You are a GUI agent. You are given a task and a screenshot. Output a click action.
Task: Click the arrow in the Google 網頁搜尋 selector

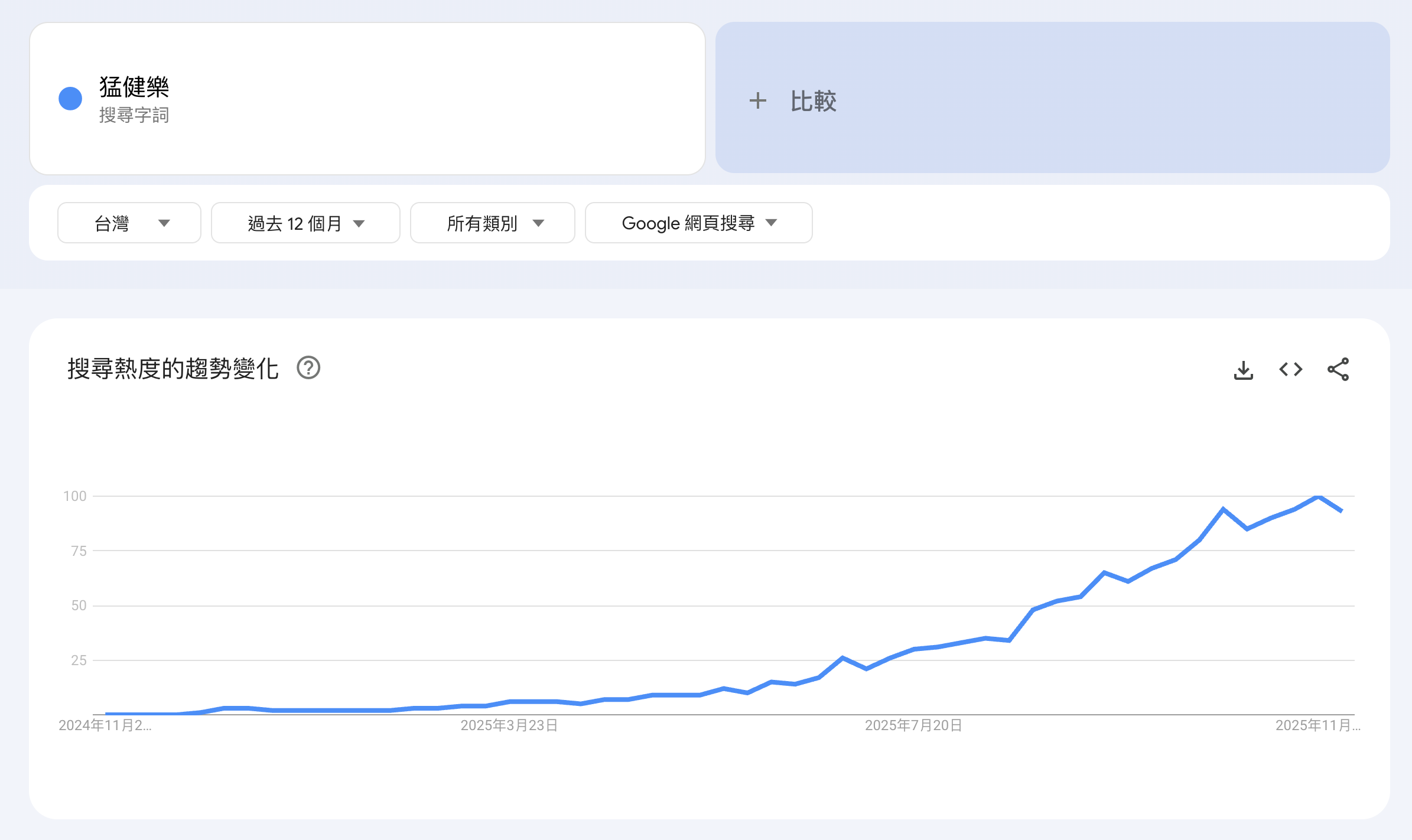click(x=771, y=223)
